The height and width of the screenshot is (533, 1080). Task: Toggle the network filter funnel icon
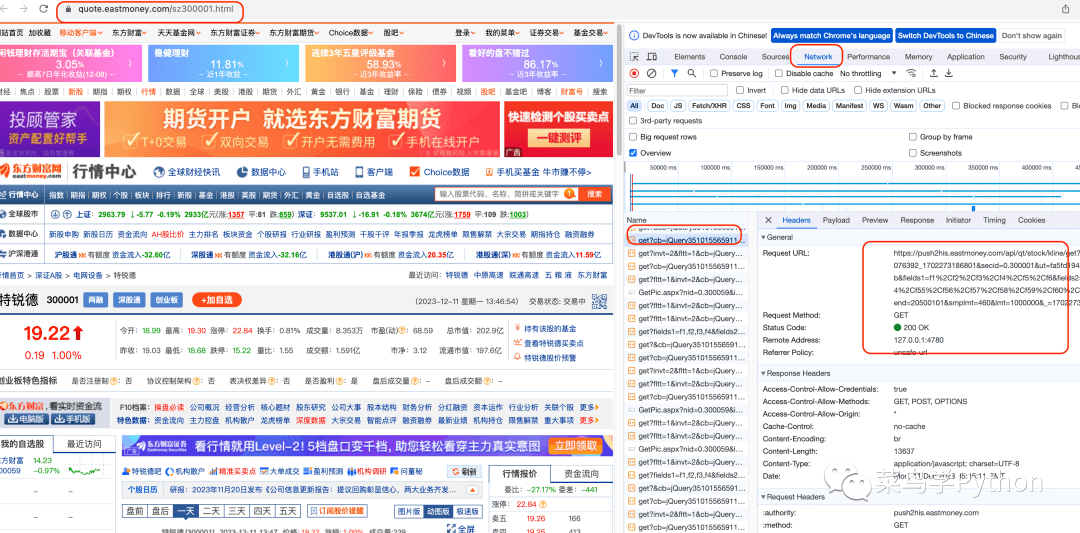[x=674, y=73]
